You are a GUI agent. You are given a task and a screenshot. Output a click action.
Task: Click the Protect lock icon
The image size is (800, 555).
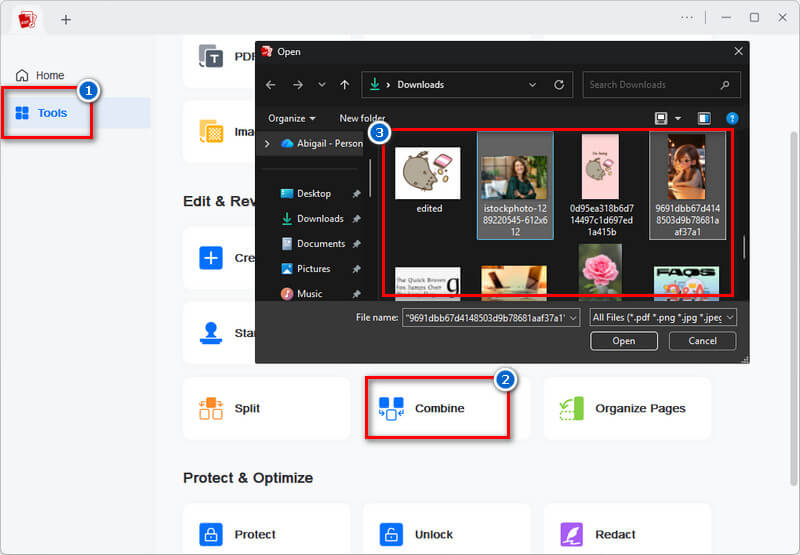(211, 534)
